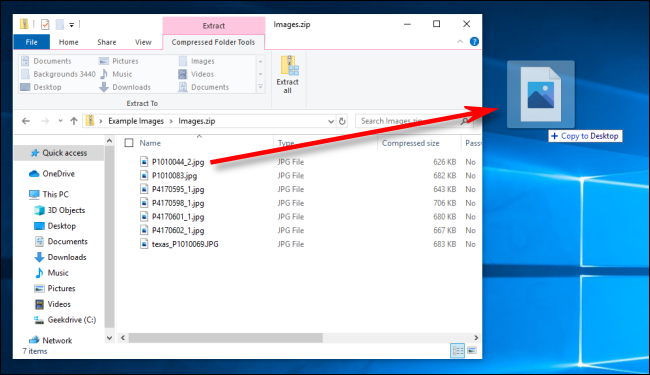Select the Compressed Folder Tools tab
Image resolution: width=650 pixels, height=375 pixels.
[213, 42]
